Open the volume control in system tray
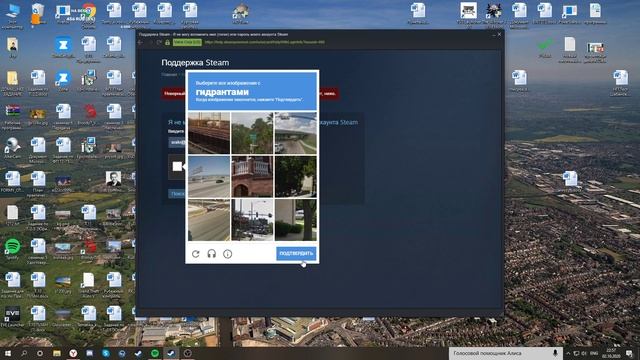 [x=584, y=353]
